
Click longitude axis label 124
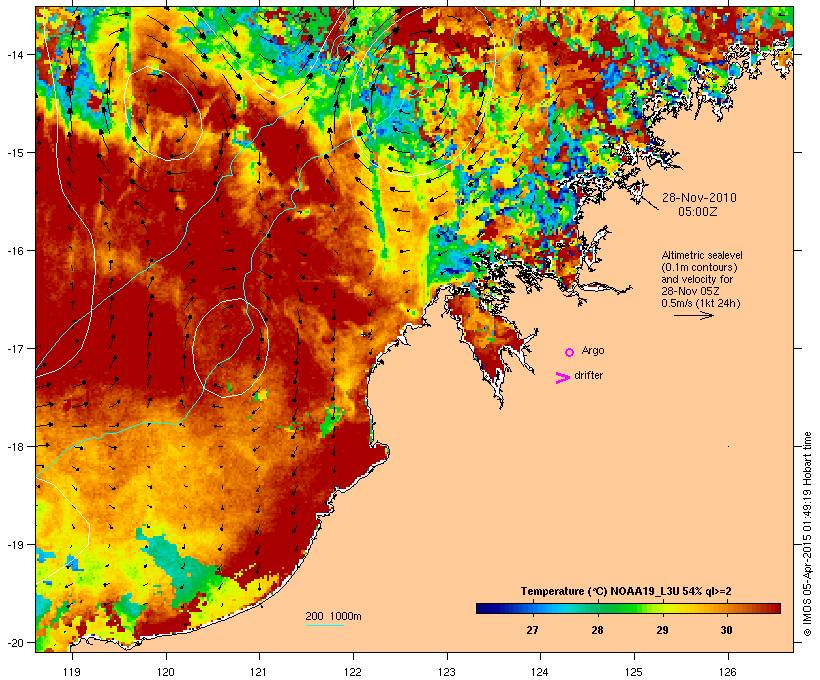click(540, 672)
